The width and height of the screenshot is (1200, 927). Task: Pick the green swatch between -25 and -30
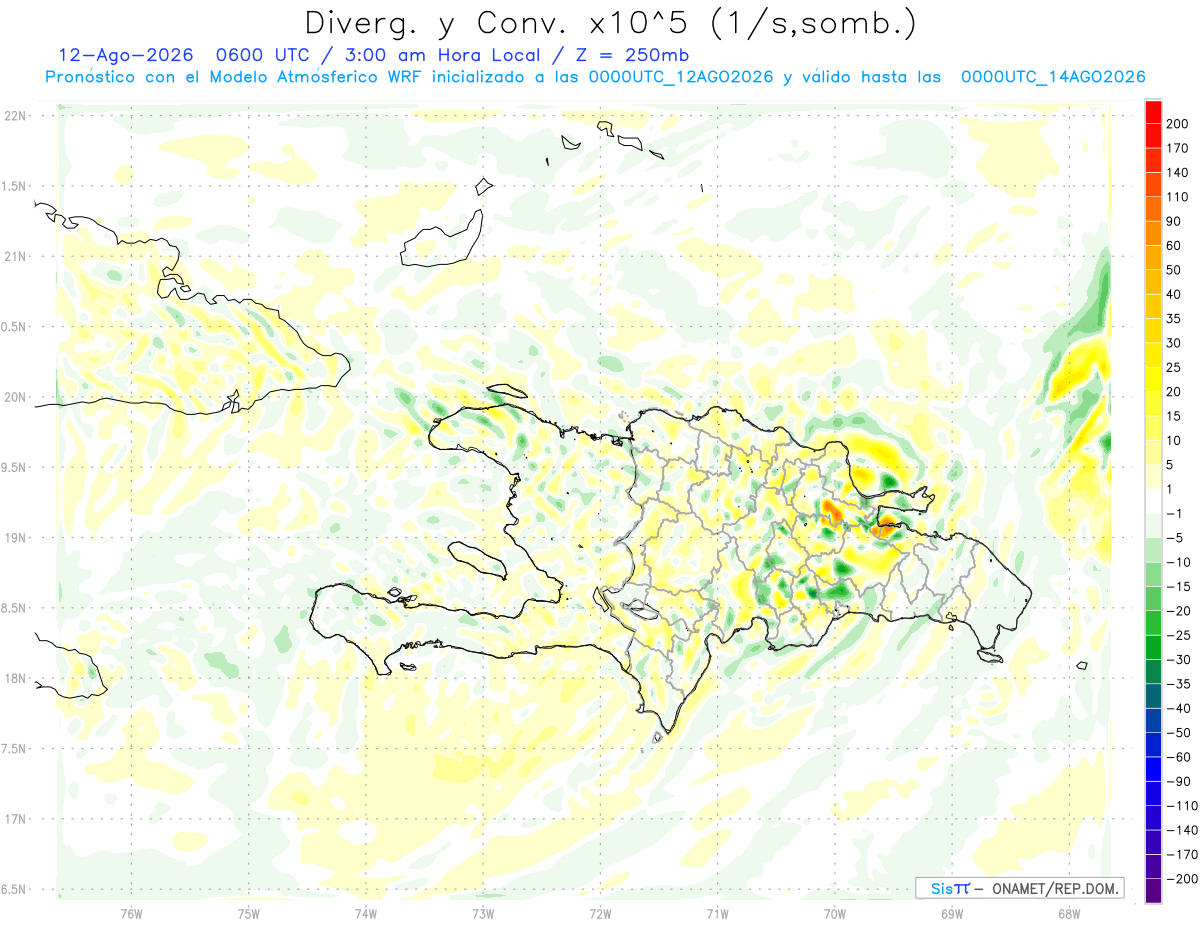pyautogui.click(x=1153, y=647)
